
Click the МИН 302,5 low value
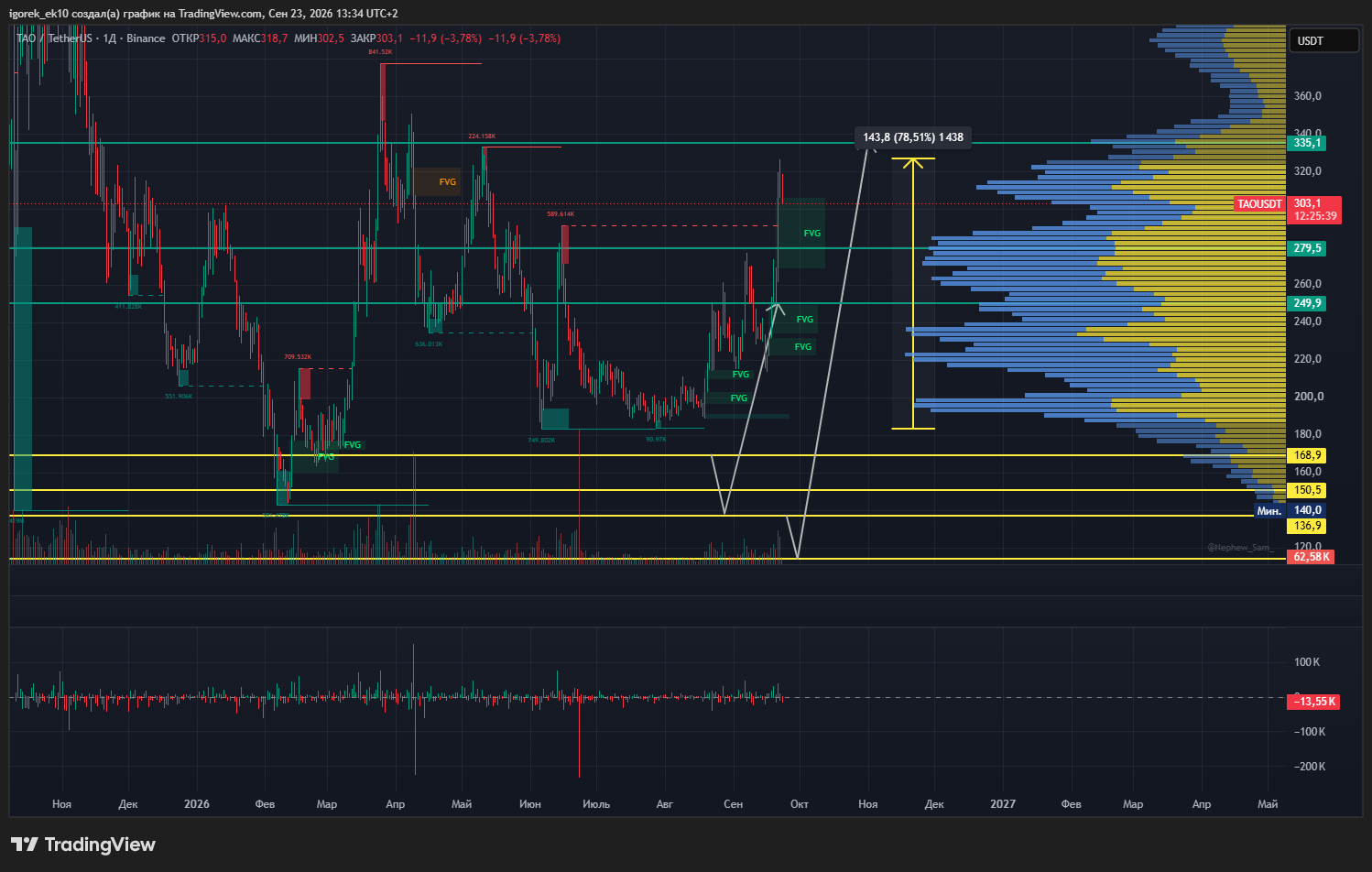tap(319, 38)
